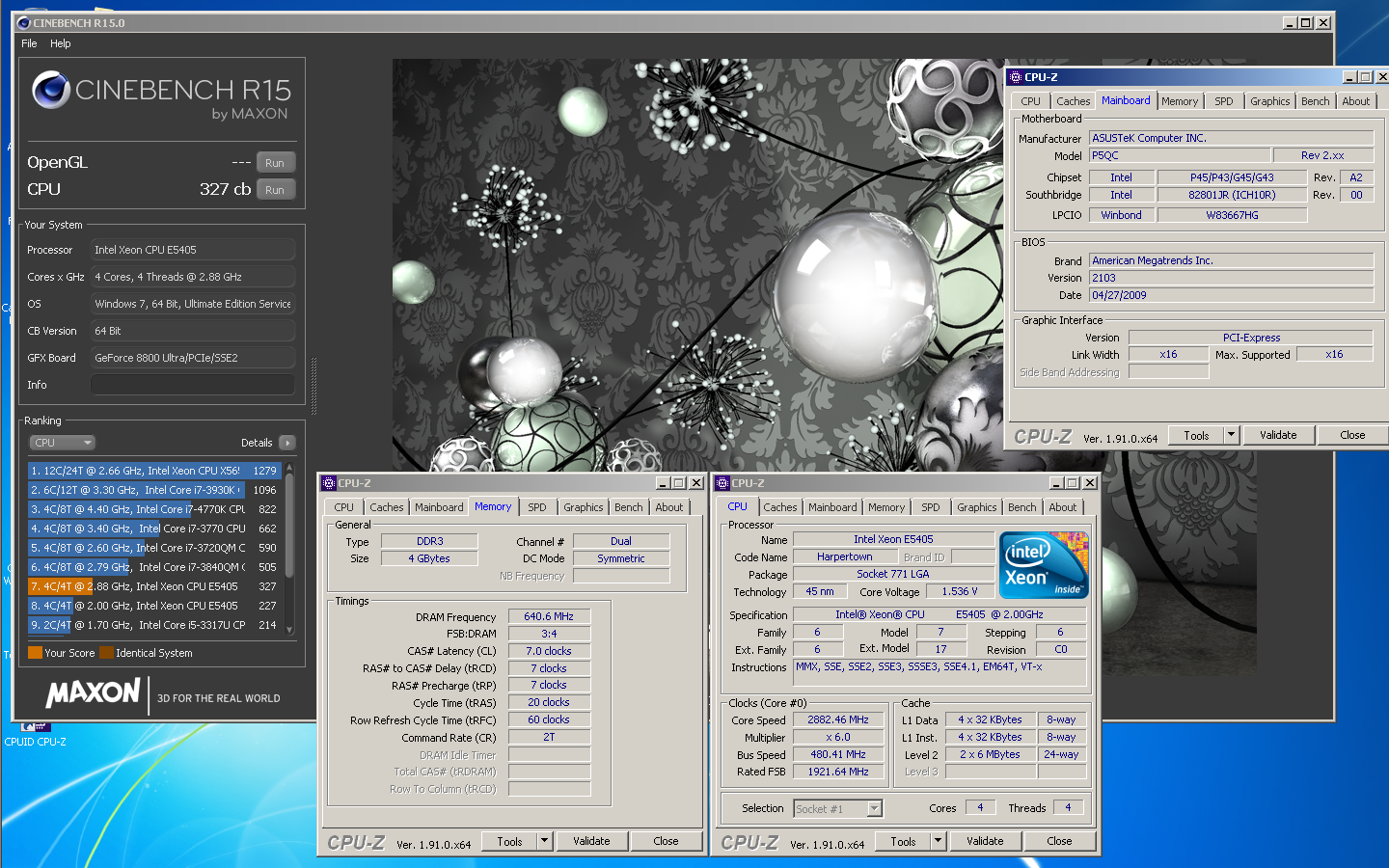Open Caches tab in CPU CPU-Z window

779,507
